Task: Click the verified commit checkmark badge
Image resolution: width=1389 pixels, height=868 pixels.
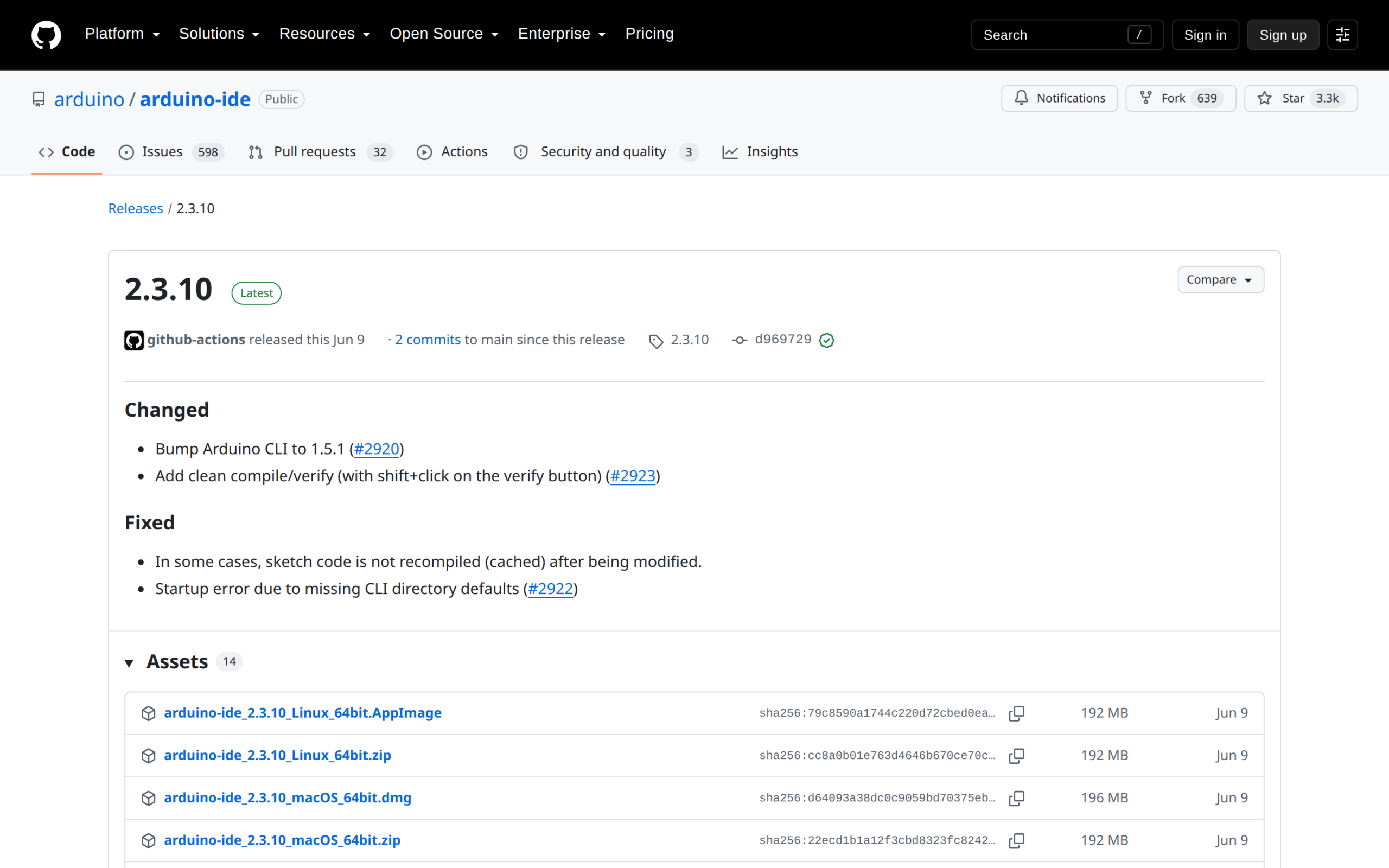Action: point(826,340)
